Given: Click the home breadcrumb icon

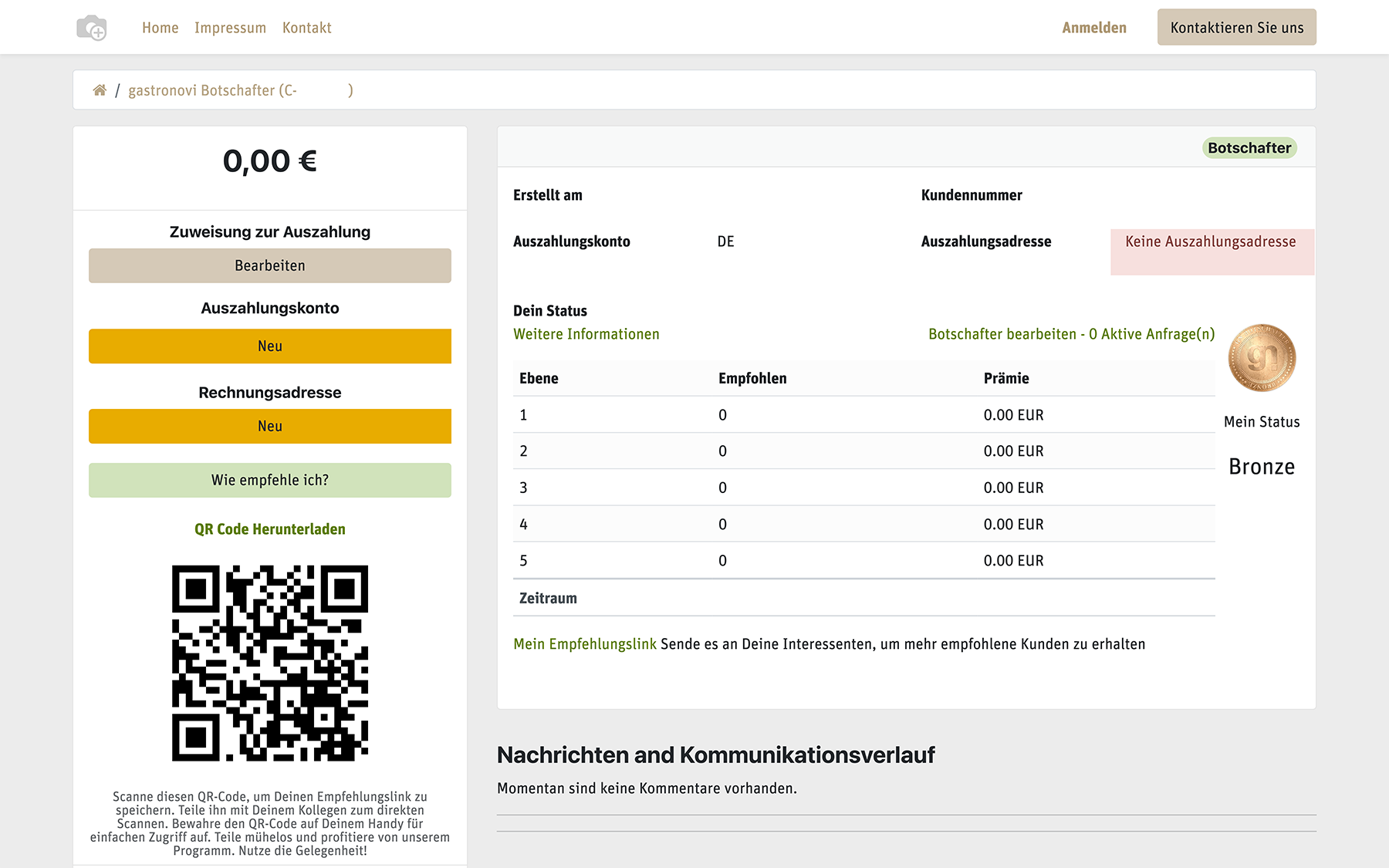Looking at the screenshot, I should [x=100, y=90].
